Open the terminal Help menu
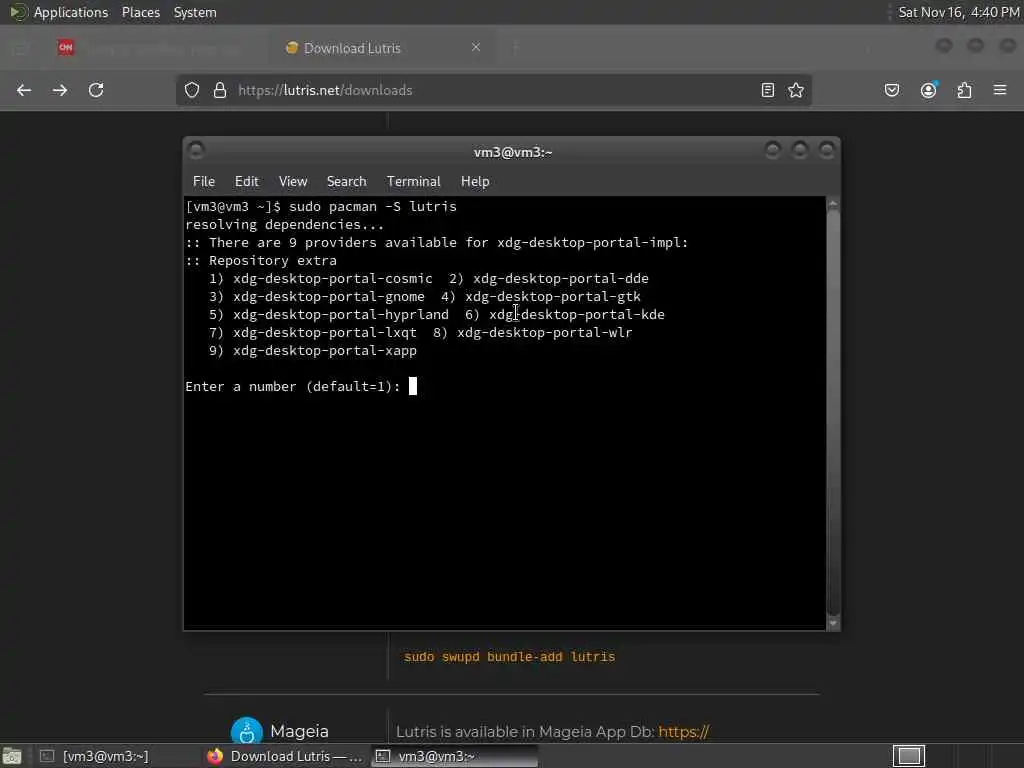Image resolution: width=1024 pixels, height=768 pixels. [x=475, y=182]
